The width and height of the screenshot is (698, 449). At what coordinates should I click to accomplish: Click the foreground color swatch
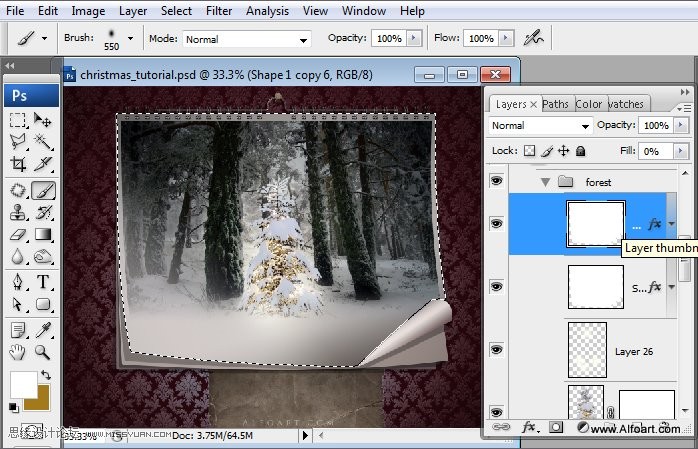pyautogui.click(x=23, y=384)
